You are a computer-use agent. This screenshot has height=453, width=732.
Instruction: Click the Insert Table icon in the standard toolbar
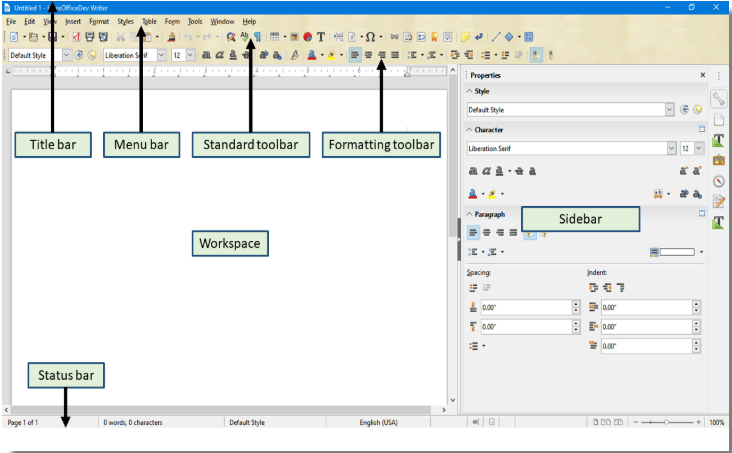point(274,37)
